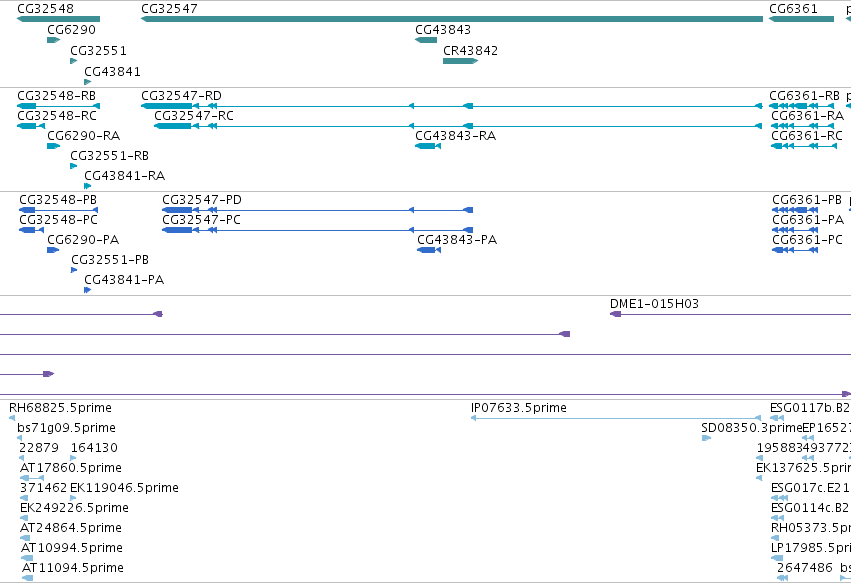Click the CG6290-RA transcript label

84,136
